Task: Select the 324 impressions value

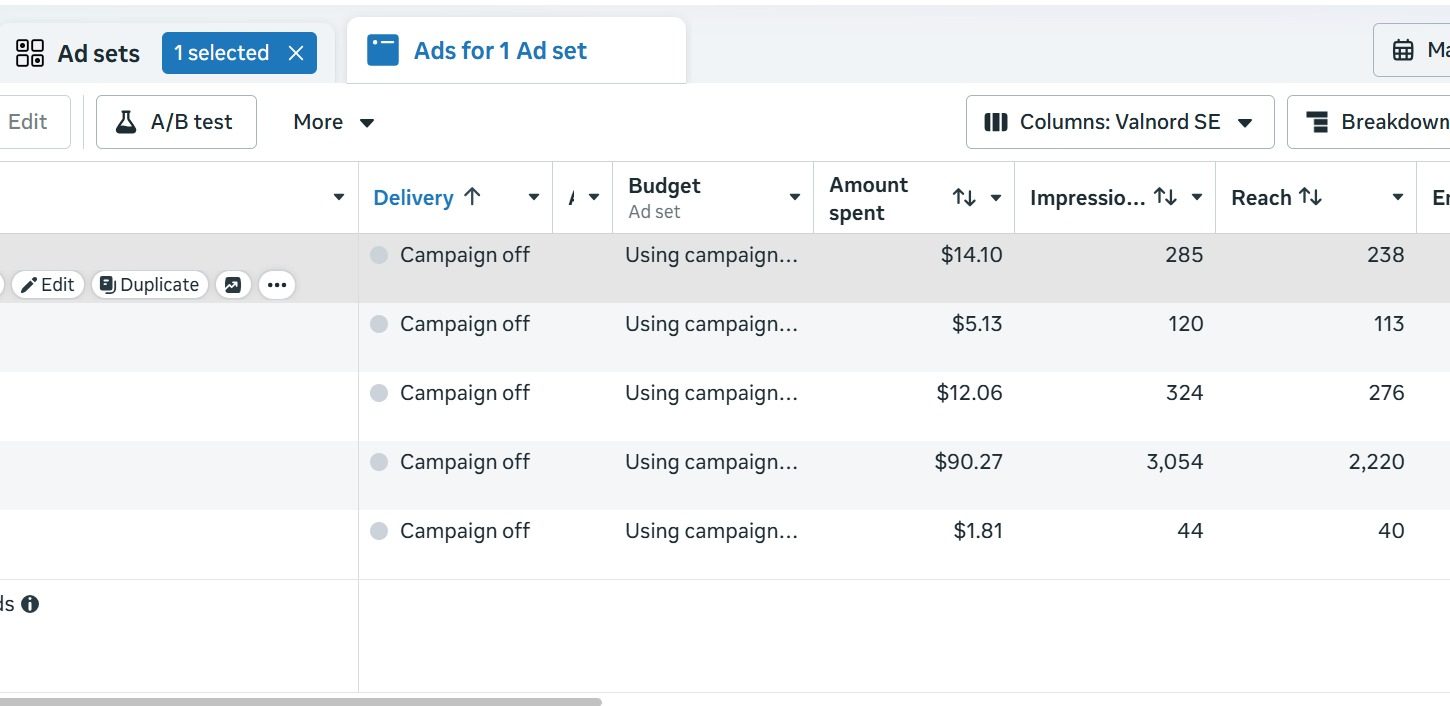Action: [x=1184, y=393]
